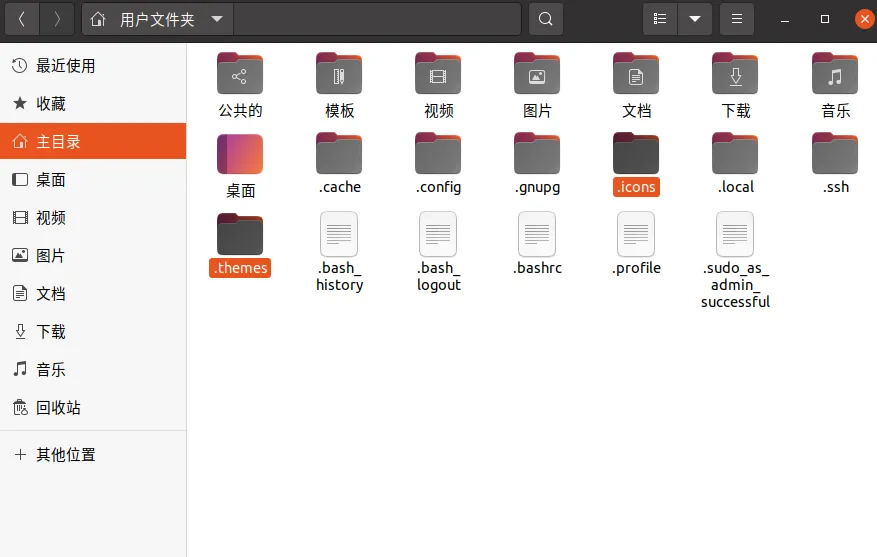Open 回收站 trash in the sidebar
The width and height of the screenshot is (877, 557).
(x=58, y=408)
